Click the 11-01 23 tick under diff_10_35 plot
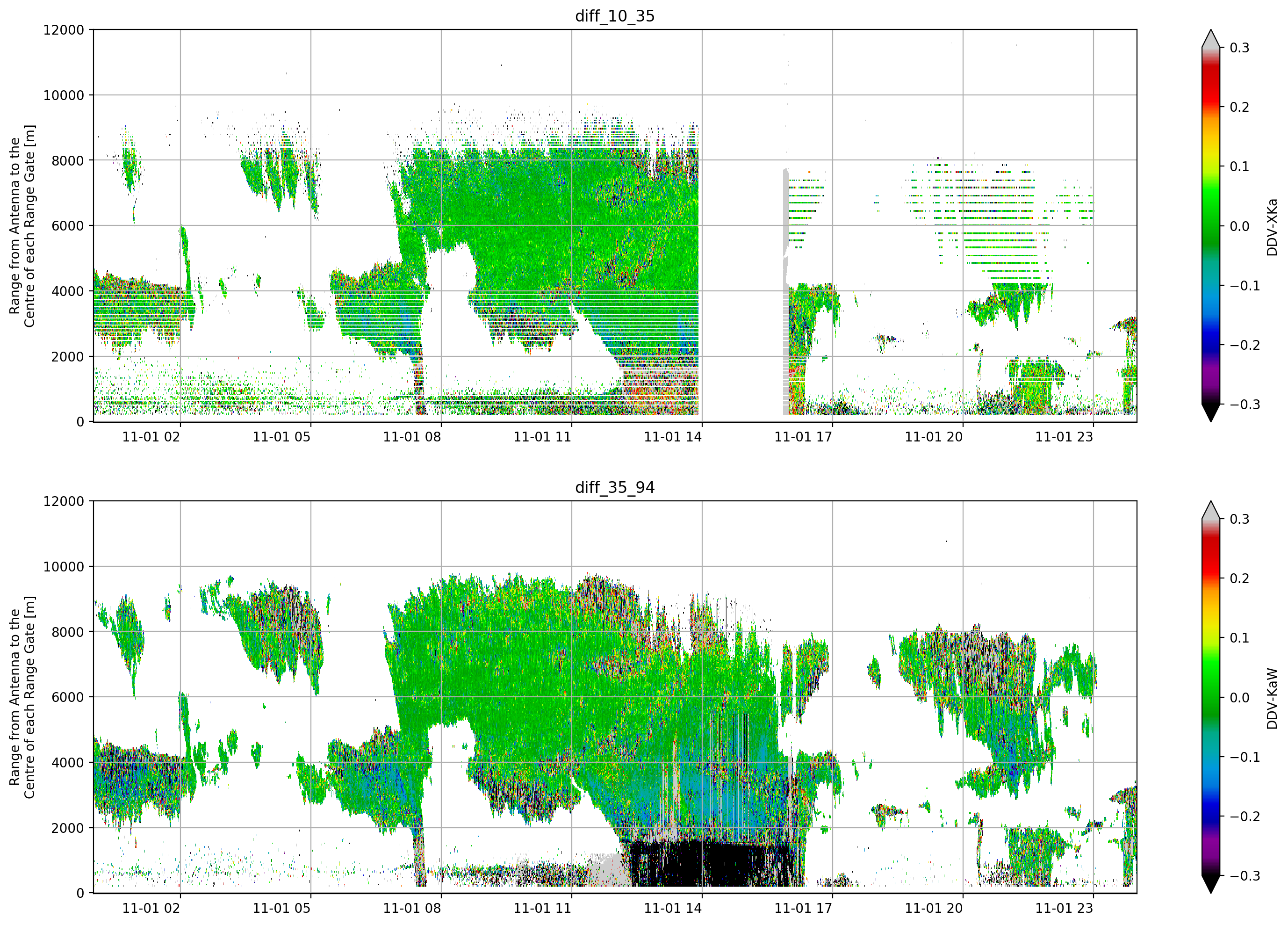Viewport: 1288px width, 925px height. tap(1064, 437)
